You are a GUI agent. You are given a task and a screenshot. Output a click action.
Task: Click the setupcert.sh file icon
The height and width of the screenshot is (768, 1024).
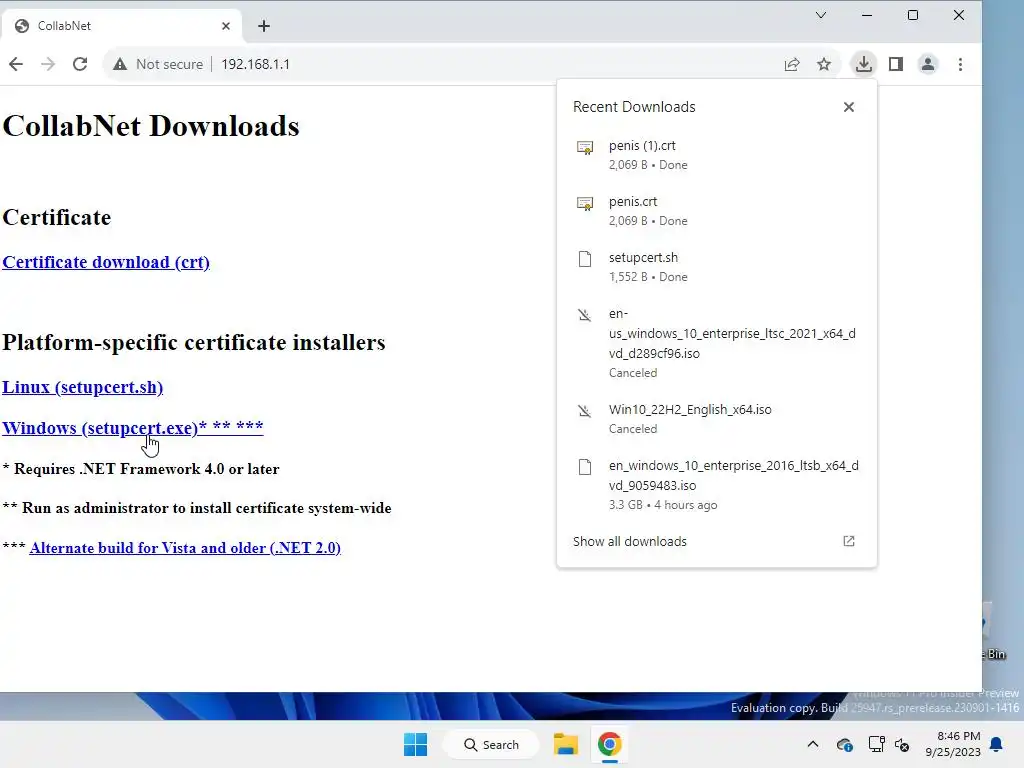585,259
